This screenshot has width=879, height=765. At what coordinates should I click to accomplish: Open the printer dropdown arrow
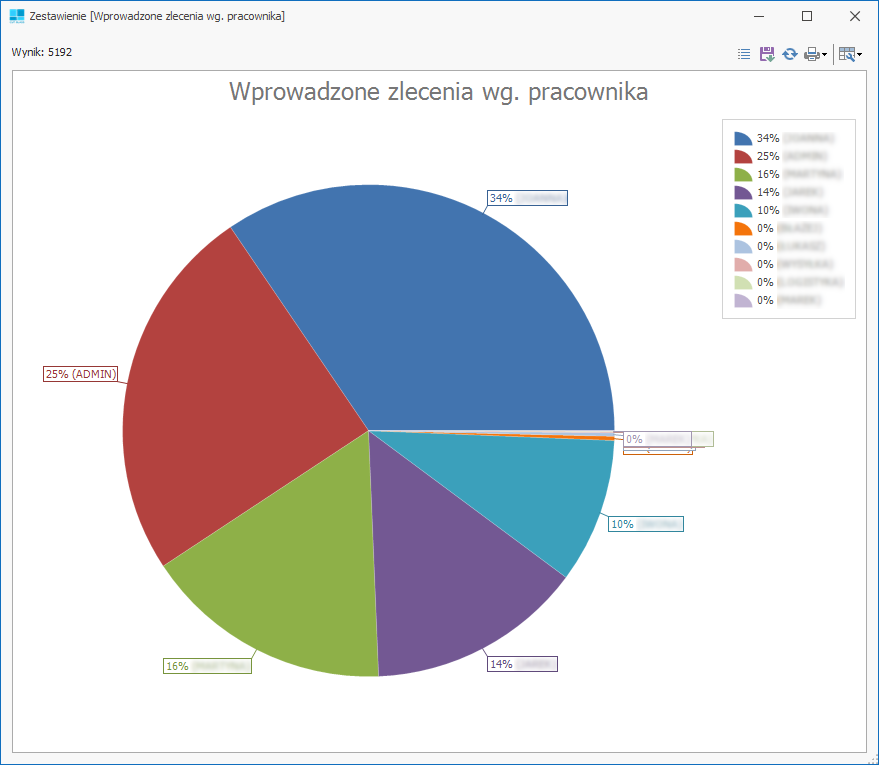(x=824, y=55)
